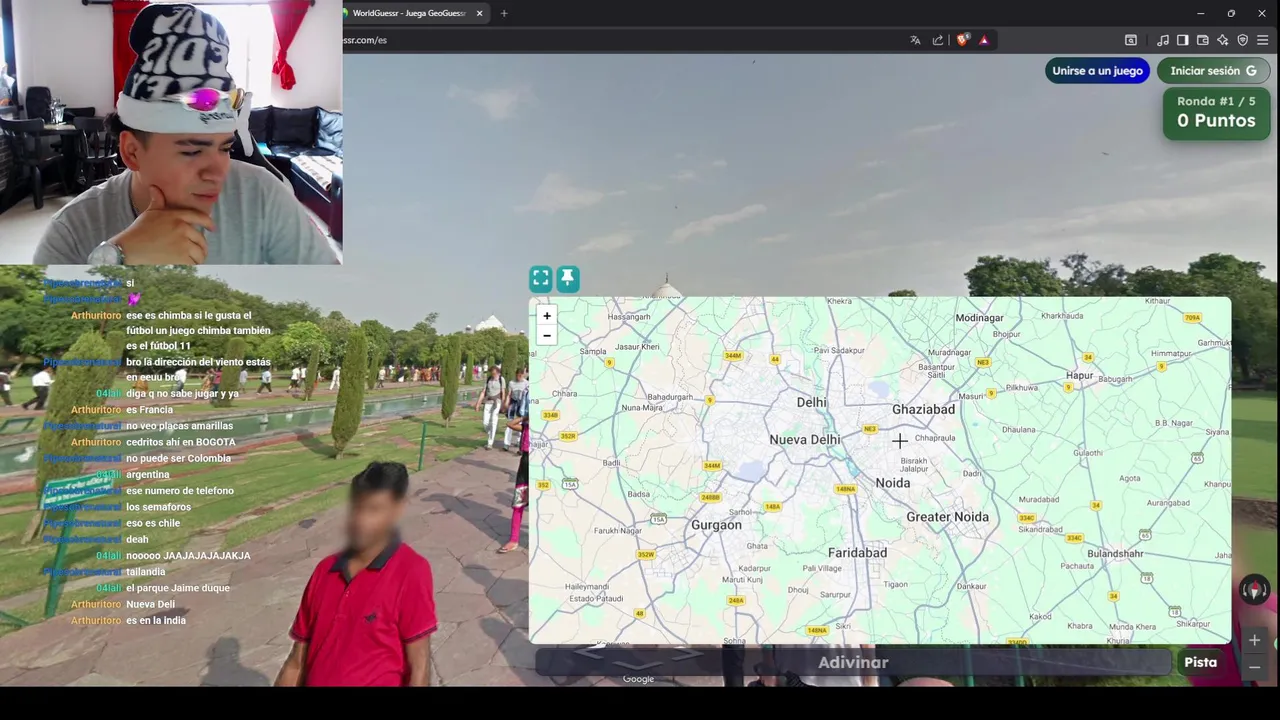1280x720 pixels.
Task: Close the WorldGuessr tab
Action: pos(479,13)
